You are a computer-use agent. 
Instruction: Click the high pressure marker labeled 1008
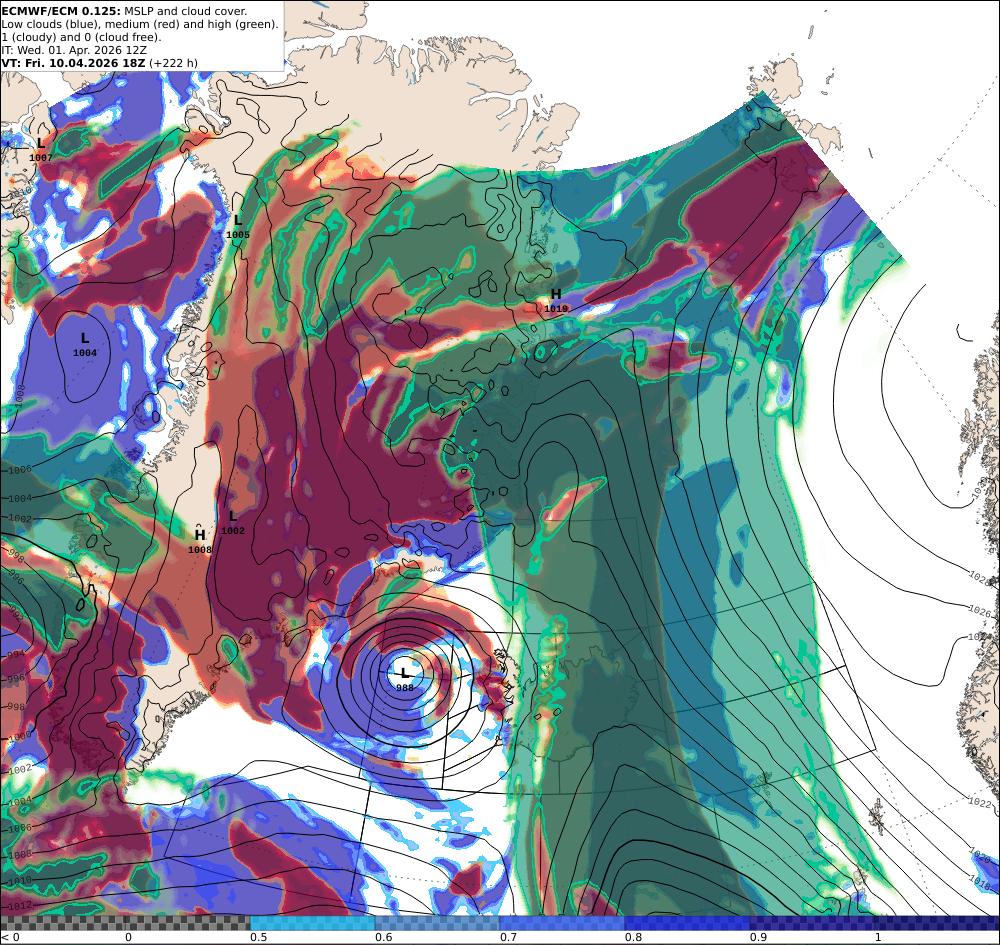tap(200, 541)
